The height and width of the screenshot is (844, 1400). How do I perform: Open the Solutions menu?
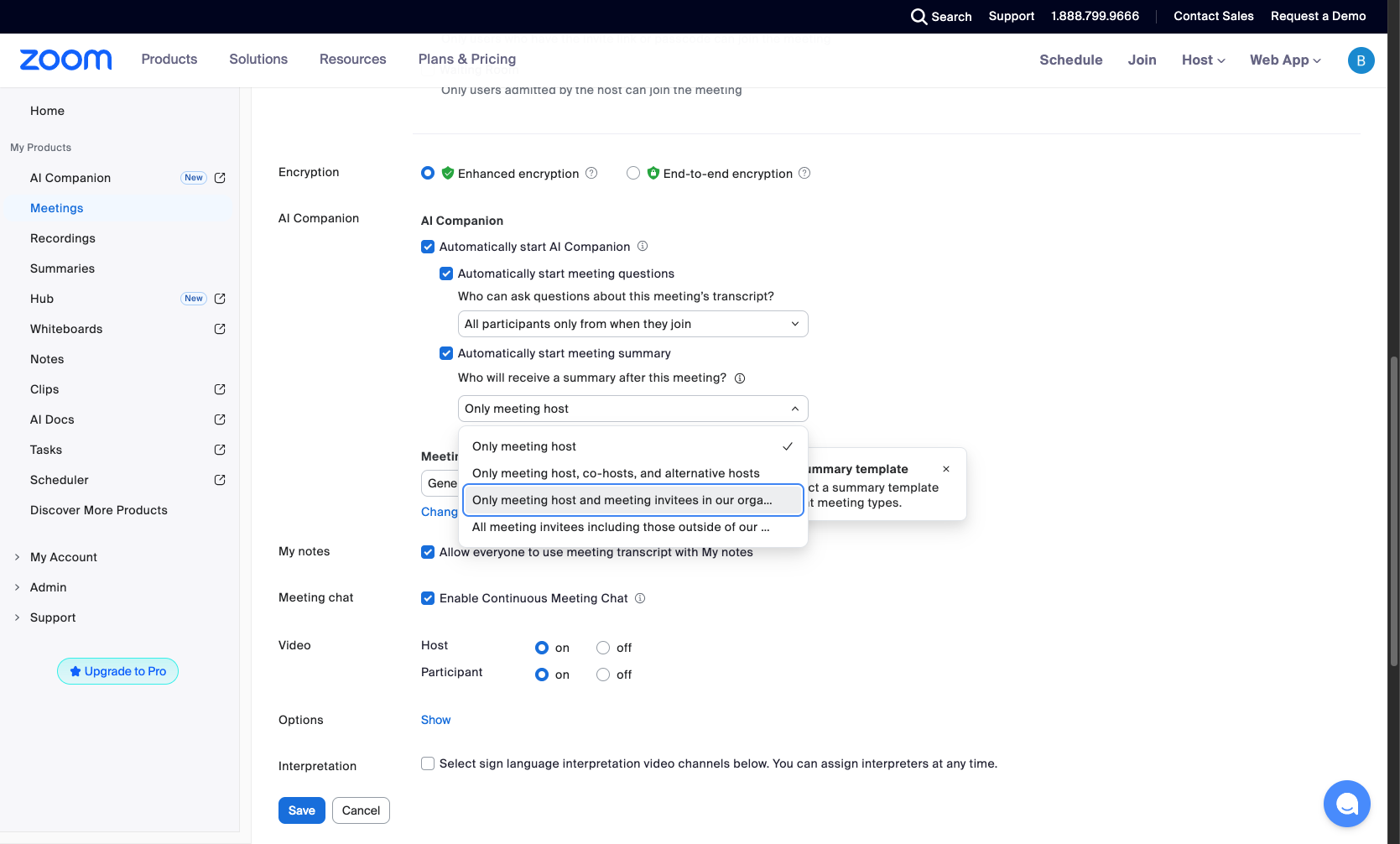[258, 59]
